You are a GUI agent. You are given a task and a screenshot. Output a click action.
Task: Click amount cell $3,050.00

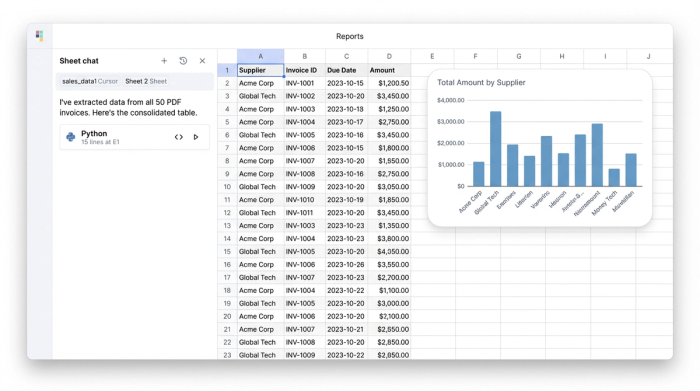pyautogui.click(x=389, y=187)
